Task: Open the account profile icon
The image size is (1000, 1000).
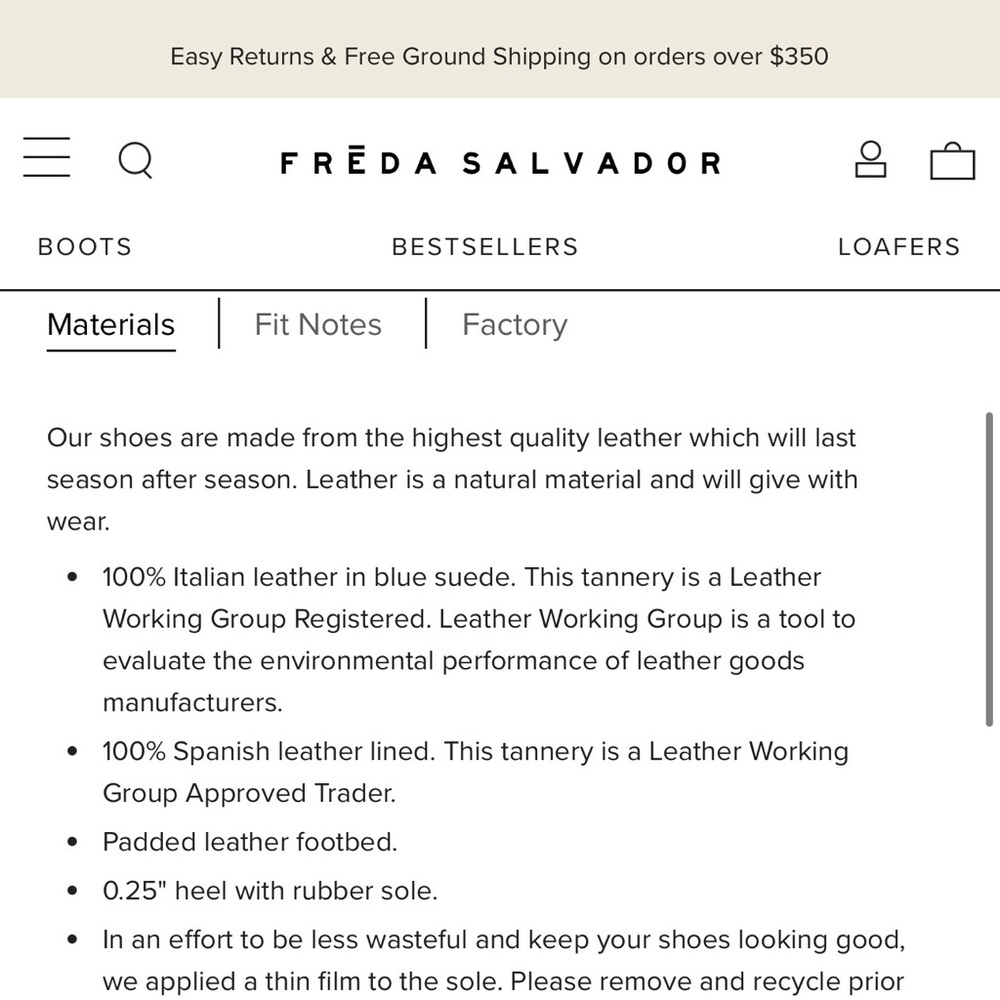Action: coord(871,159)
